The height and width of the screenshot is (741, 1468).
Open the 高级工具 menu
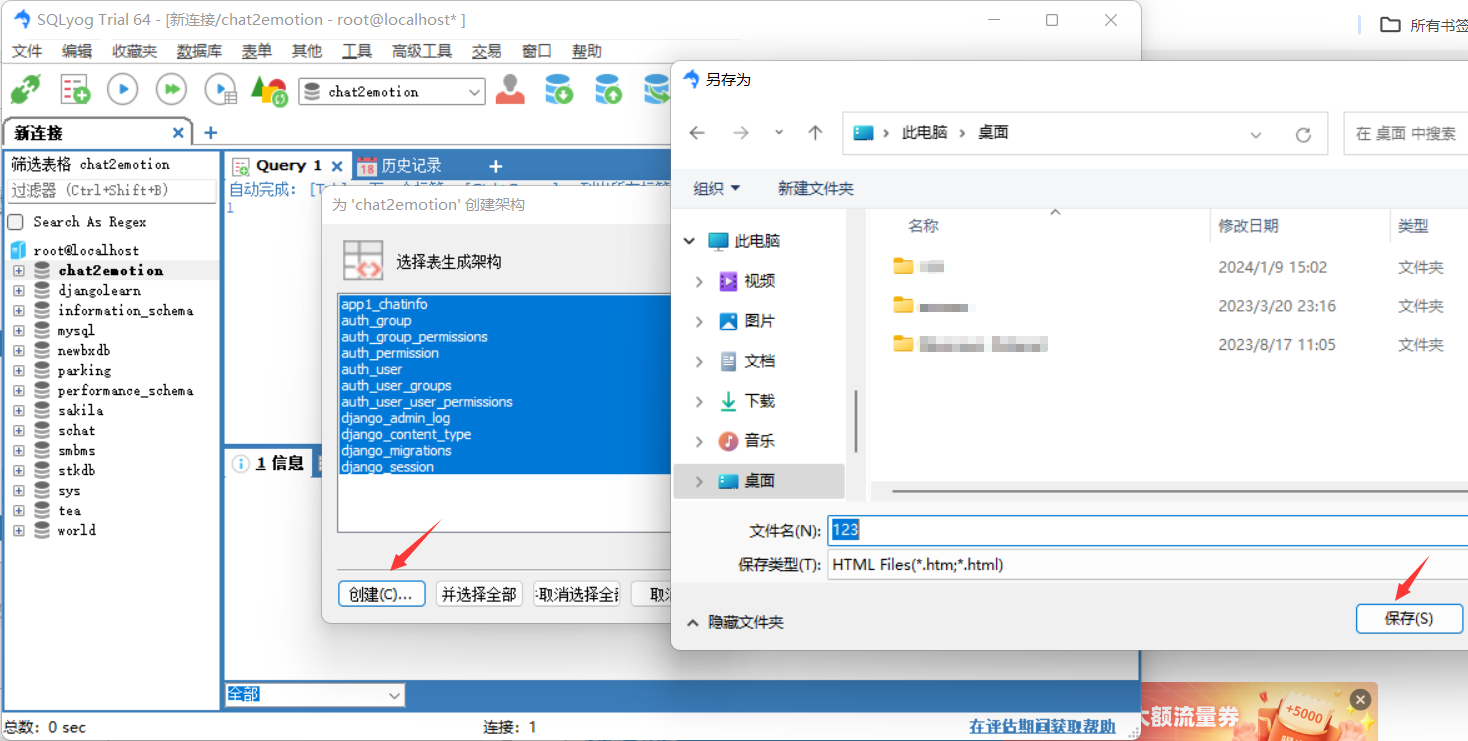click(x=422, y=51)
